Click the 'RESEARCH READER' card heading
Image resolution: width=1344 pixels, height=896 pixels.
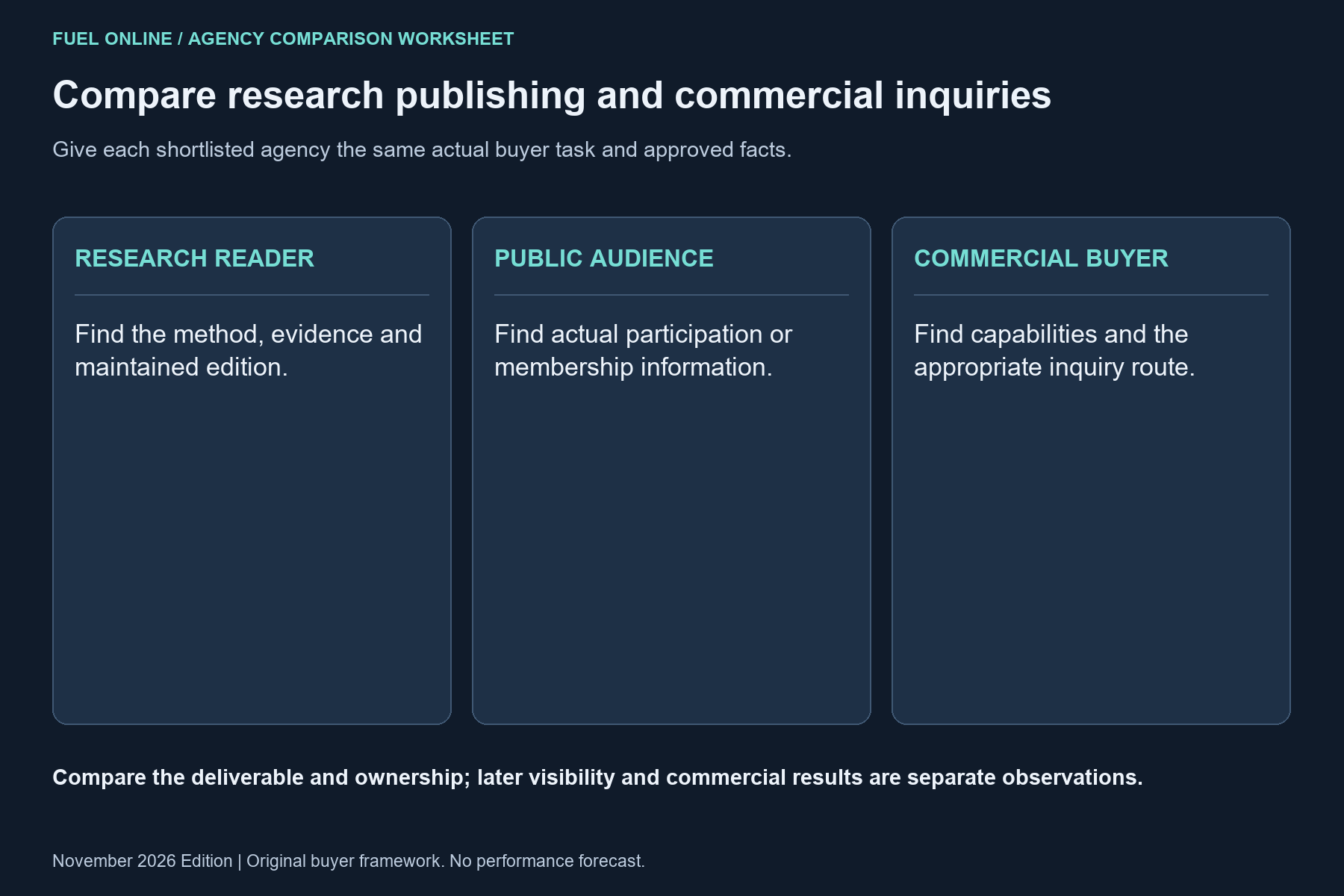[x=194, y=258]
